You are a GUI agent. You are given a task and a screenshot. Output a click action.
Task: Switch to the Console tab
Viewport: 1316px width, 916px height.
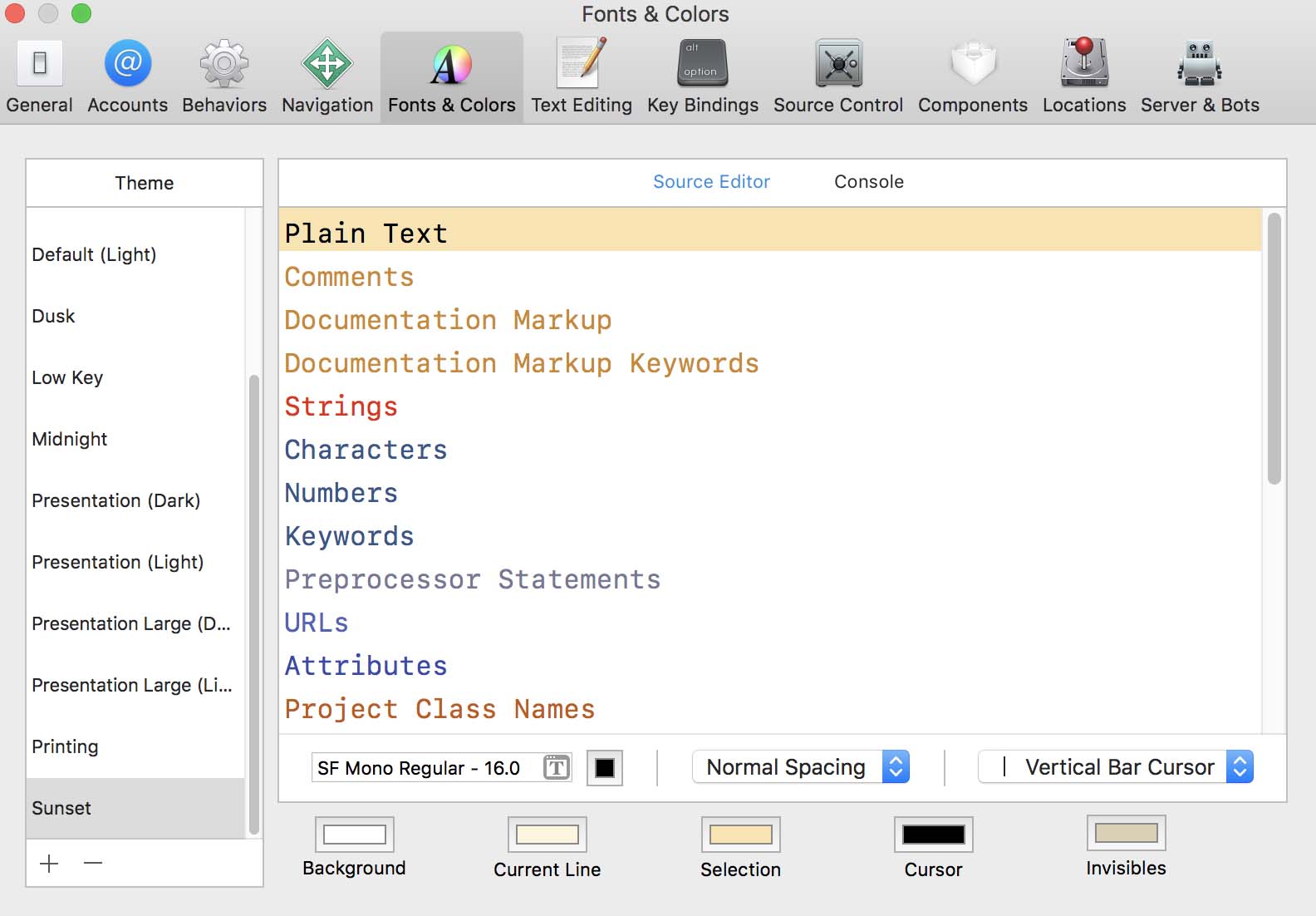click(x=868, y=182)
